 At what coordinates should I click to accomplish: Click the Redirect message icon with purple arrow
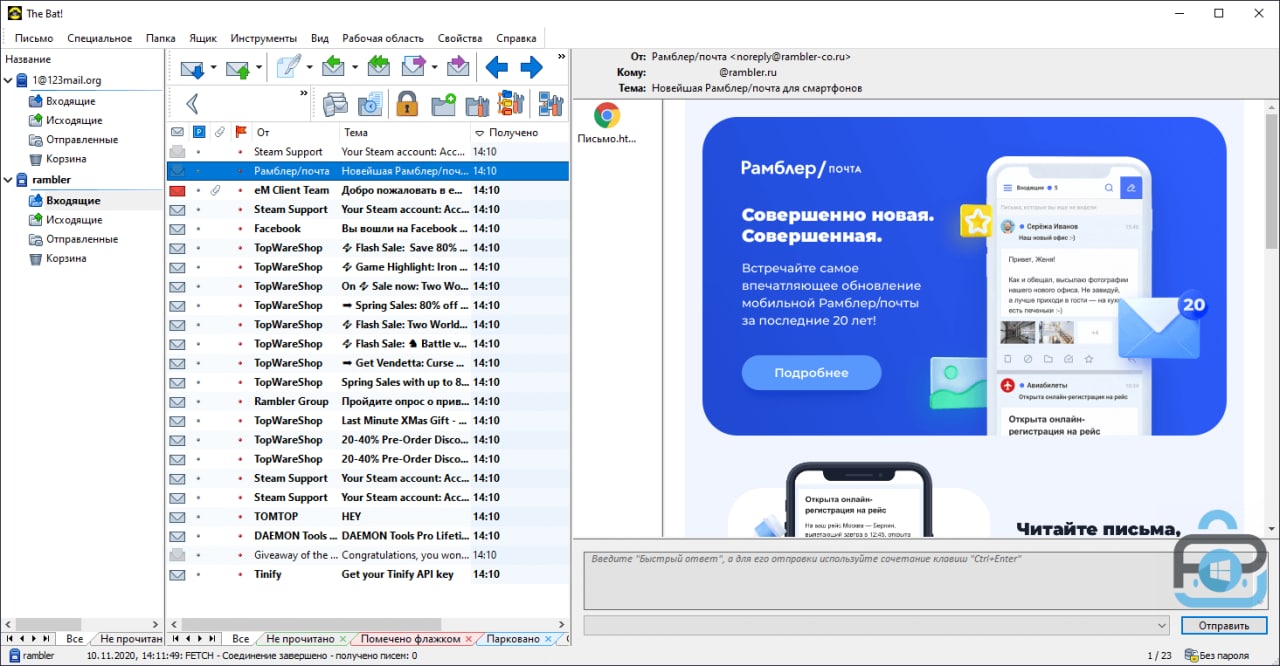tap(458, 67)
